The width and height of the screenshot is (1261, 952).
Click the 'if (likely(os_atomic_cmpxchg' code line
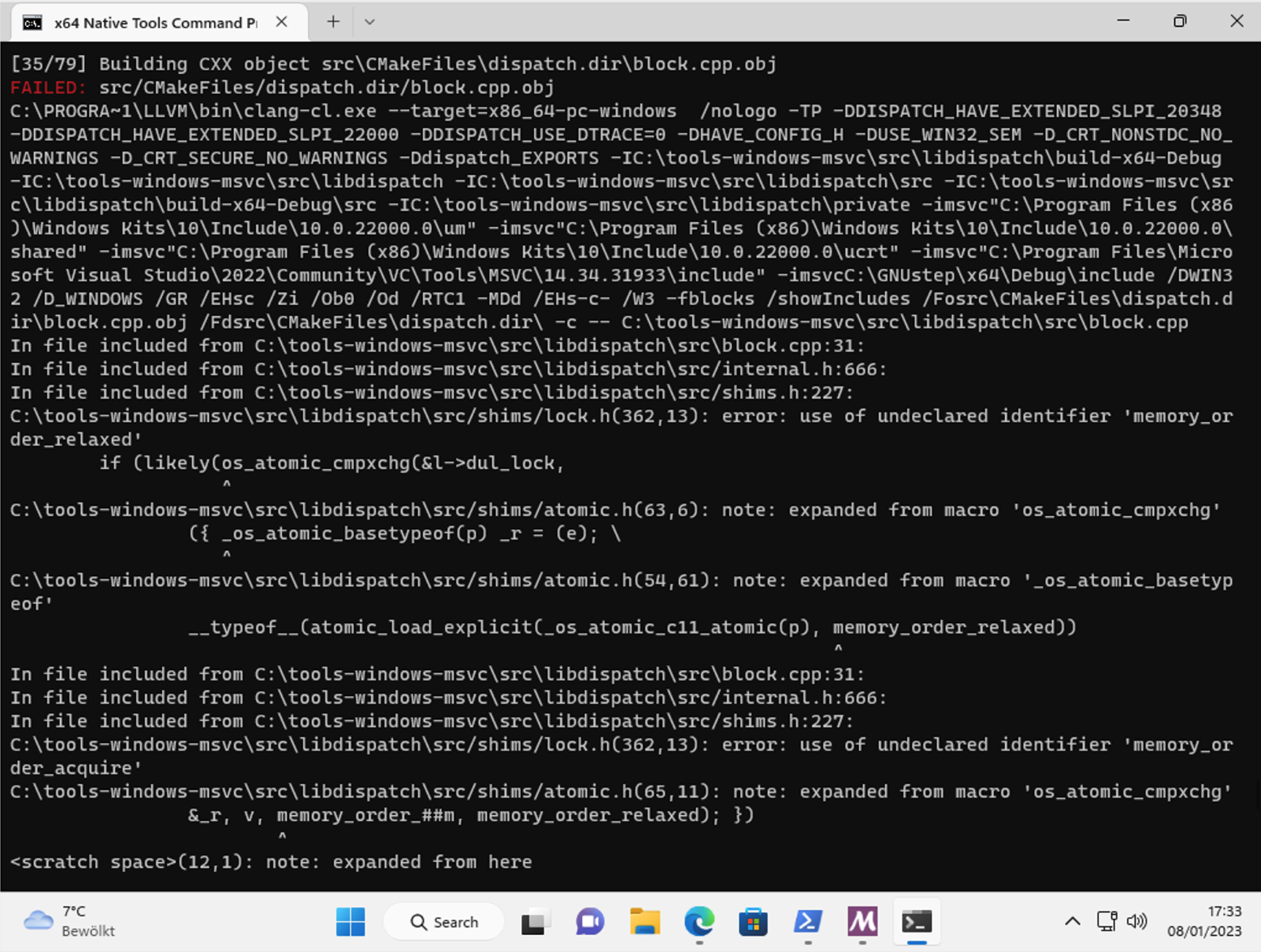332,463
